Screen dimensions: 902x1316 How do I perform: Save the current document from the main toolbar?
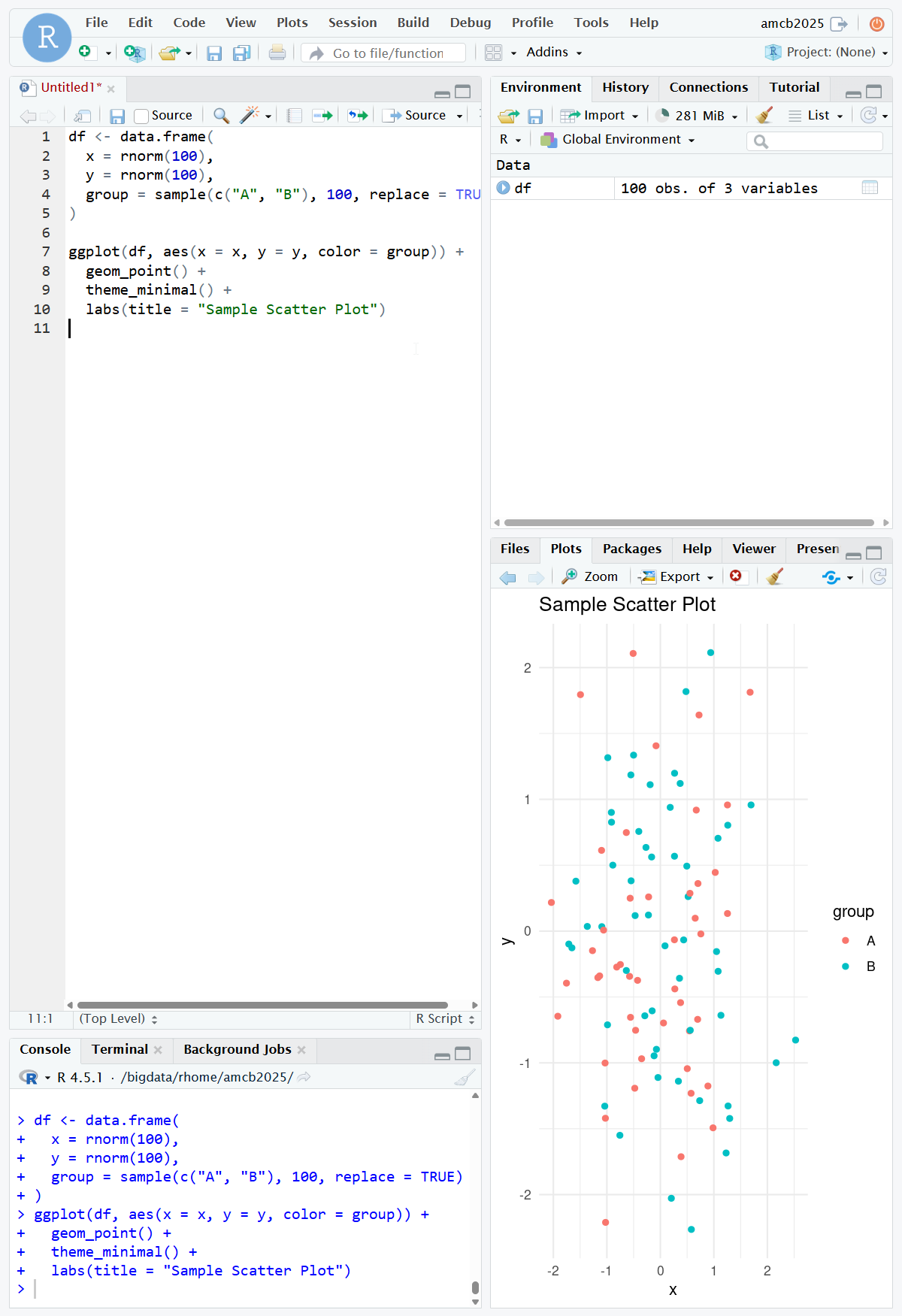[214, 53]
